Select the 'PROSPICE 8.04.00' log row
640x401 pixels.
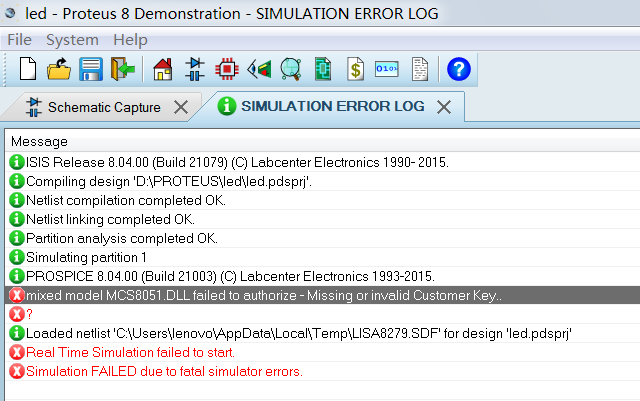(322, 276)
